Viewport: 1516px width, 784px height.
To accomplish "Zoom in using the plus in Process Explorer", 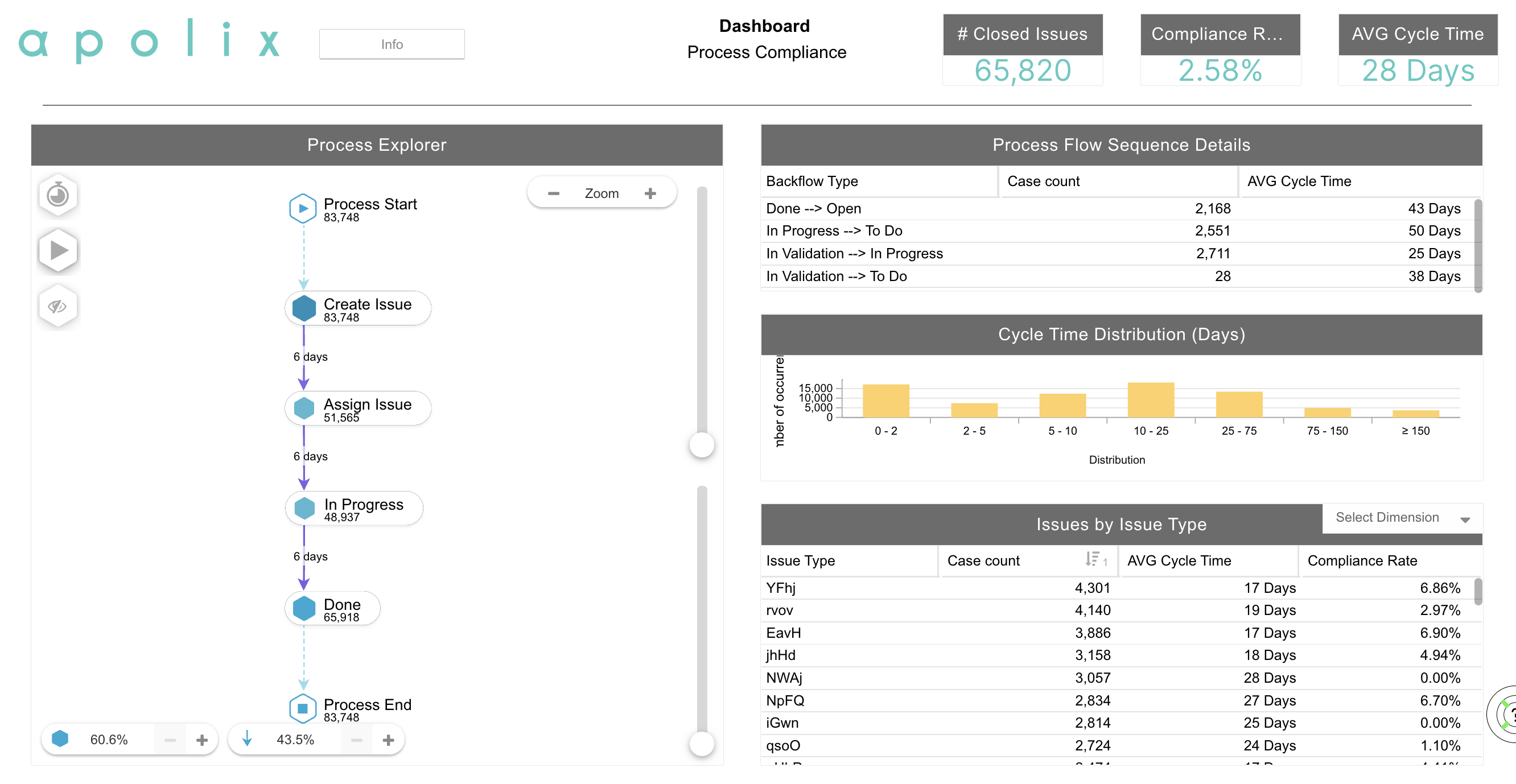I will pos(650,192).
